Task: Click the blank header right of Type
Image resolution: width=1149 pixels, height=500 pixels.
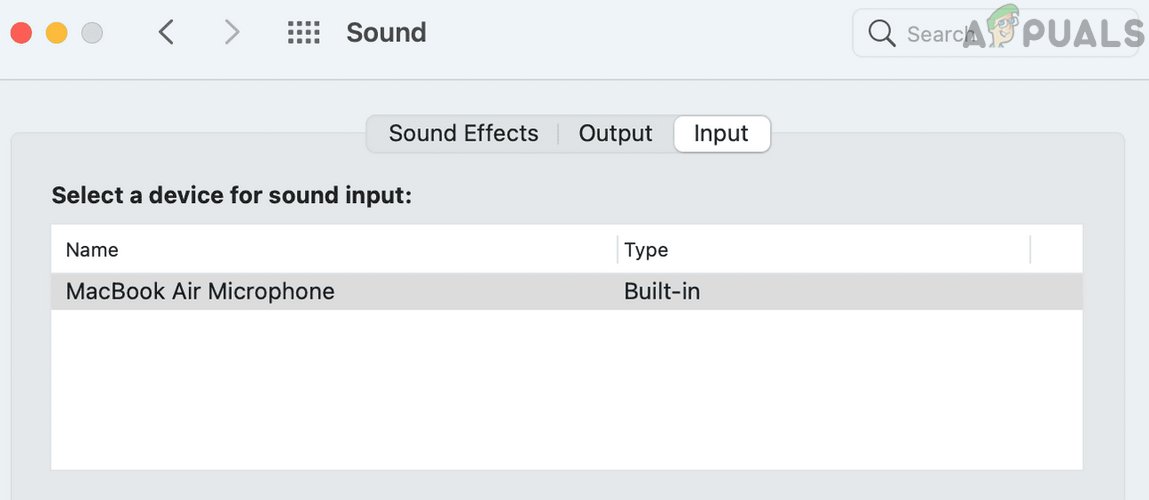Action: [x=1056, y=250]
